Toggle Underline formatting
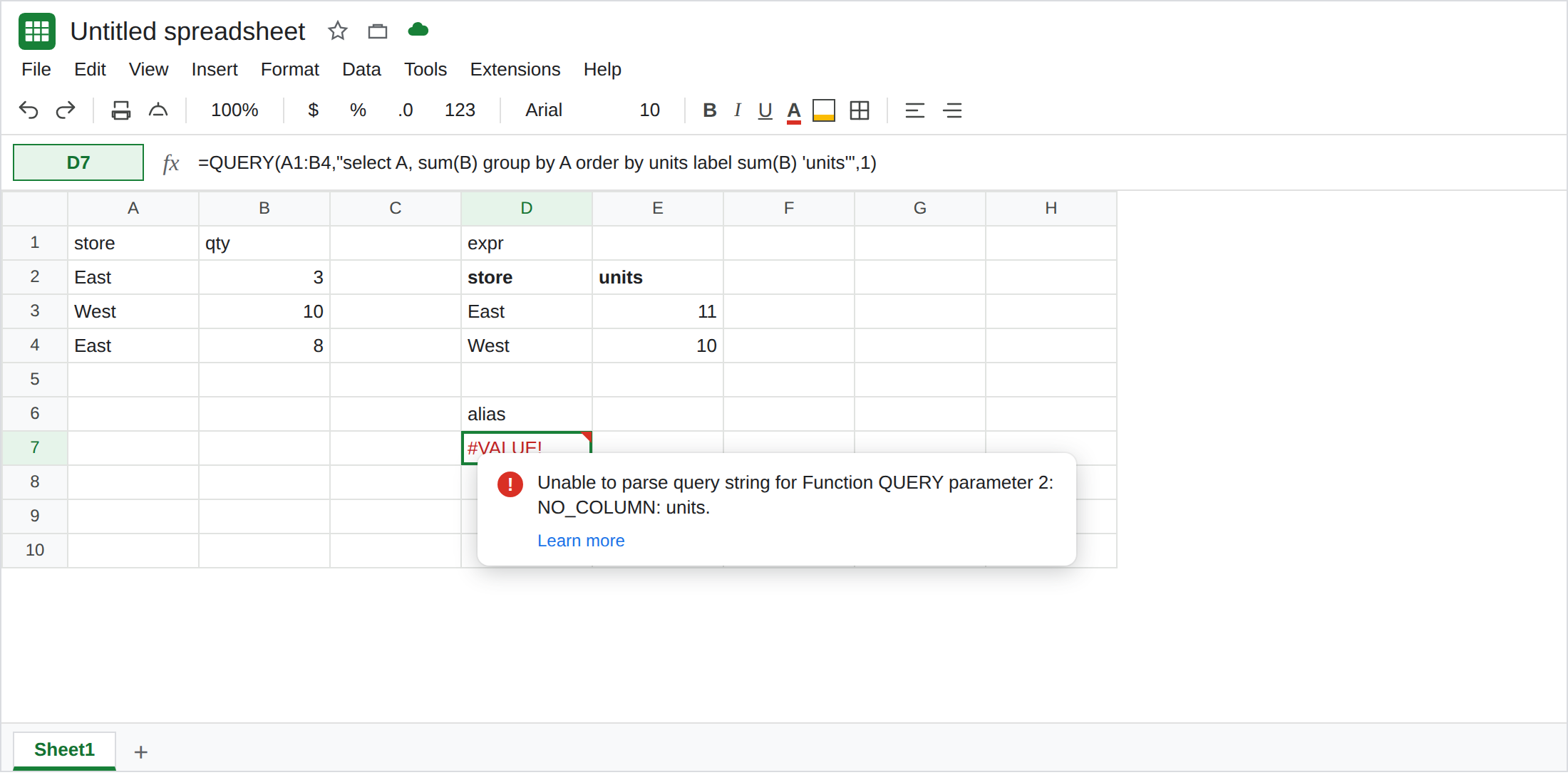This screenshot has width=1568, height=775. pos(765,110)
